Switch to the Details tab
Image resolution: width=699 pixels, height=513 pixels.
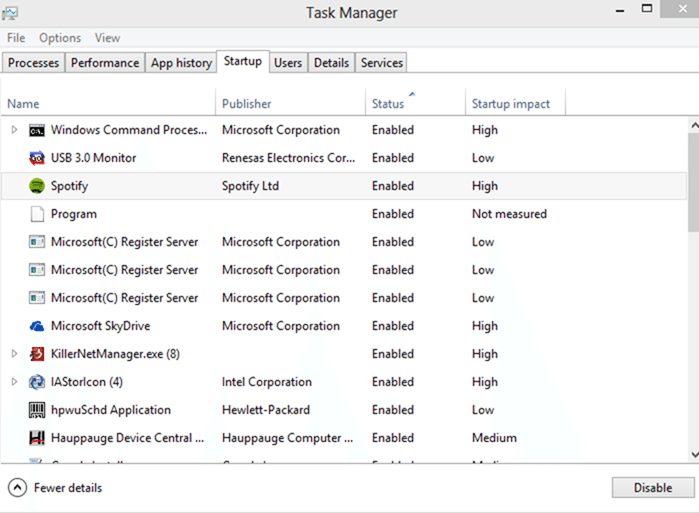(x=331, y=63)
